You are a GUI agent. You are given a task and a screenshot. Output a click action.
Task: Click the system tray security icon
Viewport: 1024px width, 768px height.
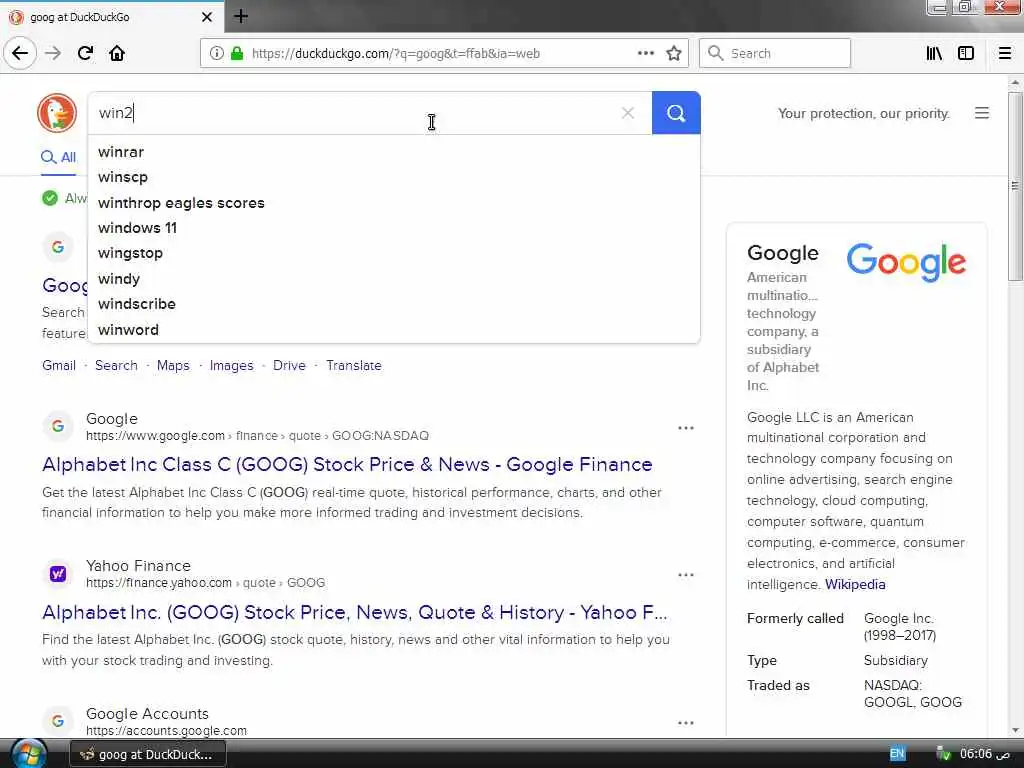pos(943,754)
